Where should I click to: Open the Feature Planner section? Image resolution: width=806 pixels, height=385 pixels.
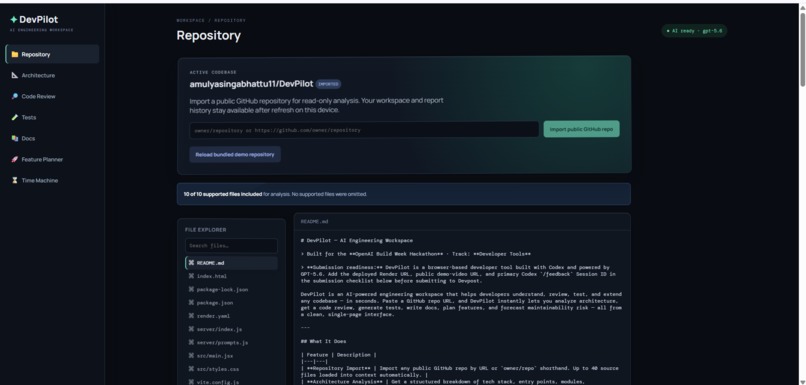click(x=52, y=160)
